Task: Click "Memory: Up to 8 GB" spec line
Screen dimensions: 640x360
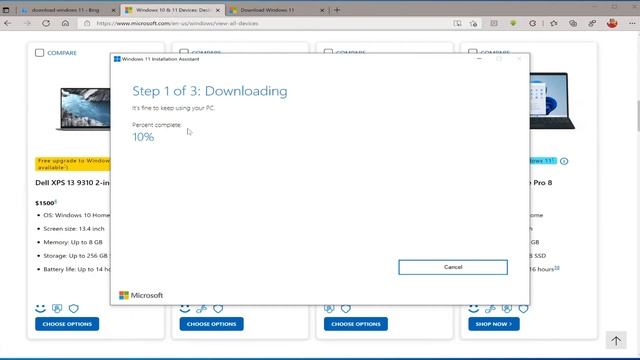Action: 73,242
